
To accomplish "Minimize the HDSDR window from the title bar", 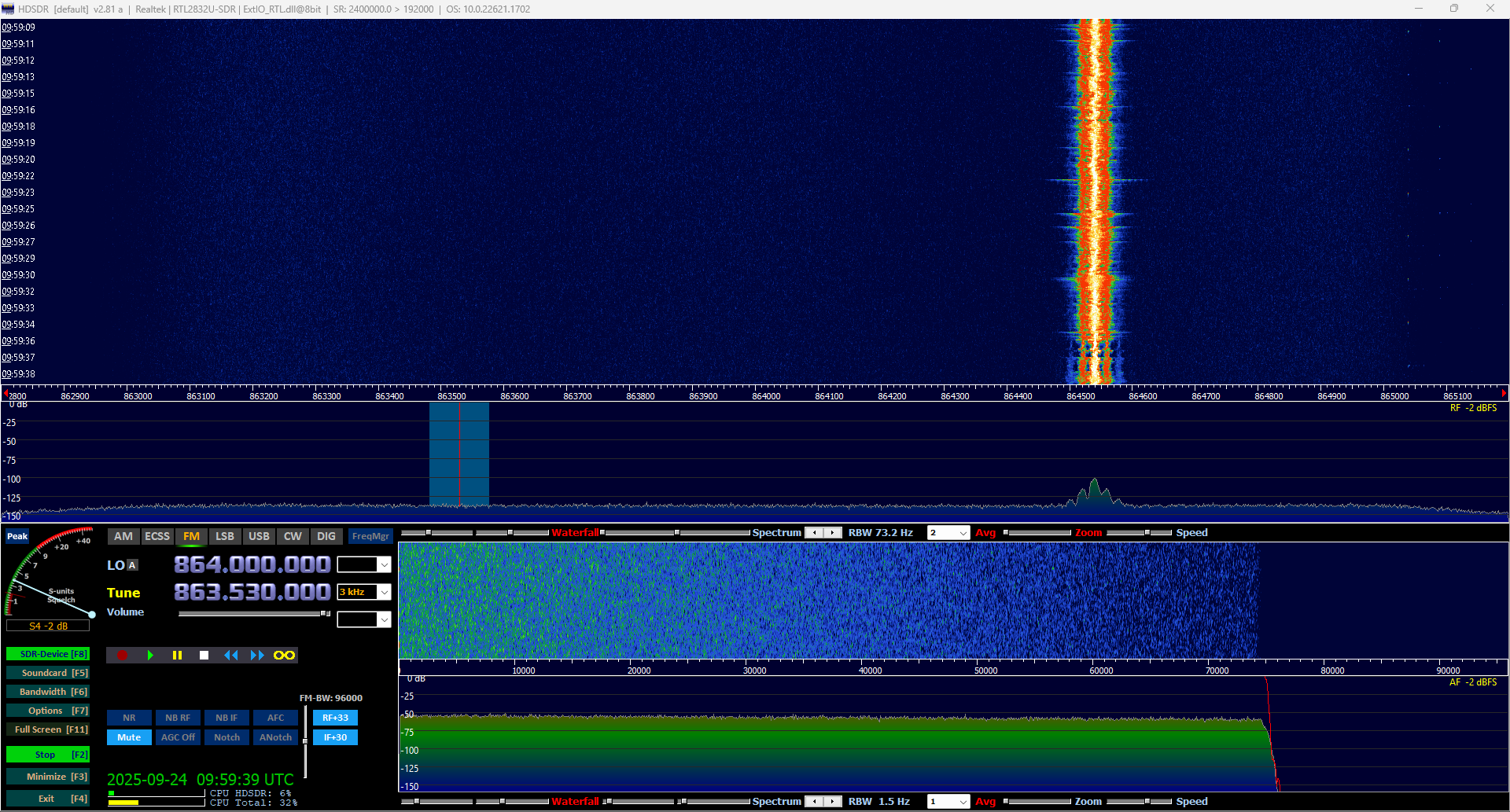I will [1419, 9].
